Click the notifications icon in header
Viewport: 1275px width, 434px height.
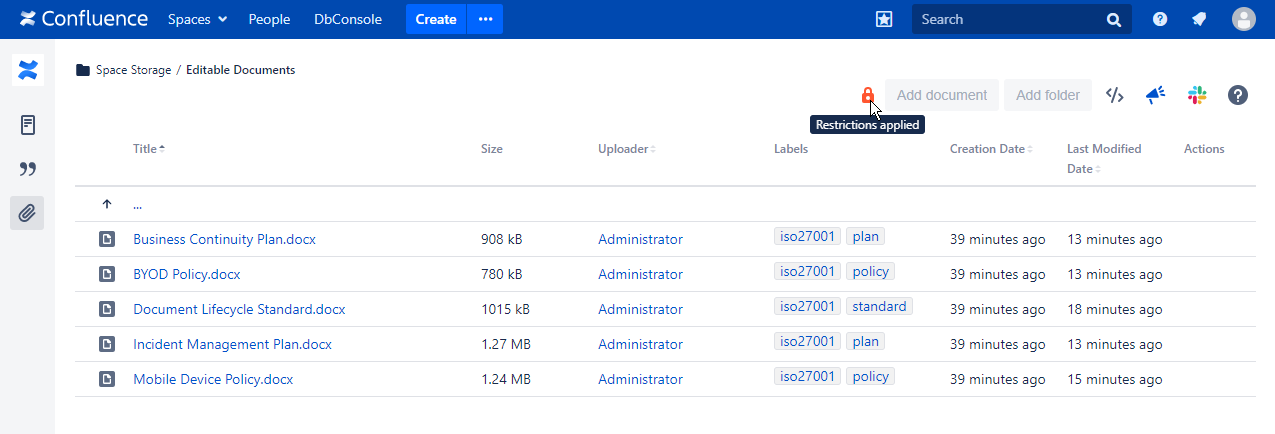1199,19
